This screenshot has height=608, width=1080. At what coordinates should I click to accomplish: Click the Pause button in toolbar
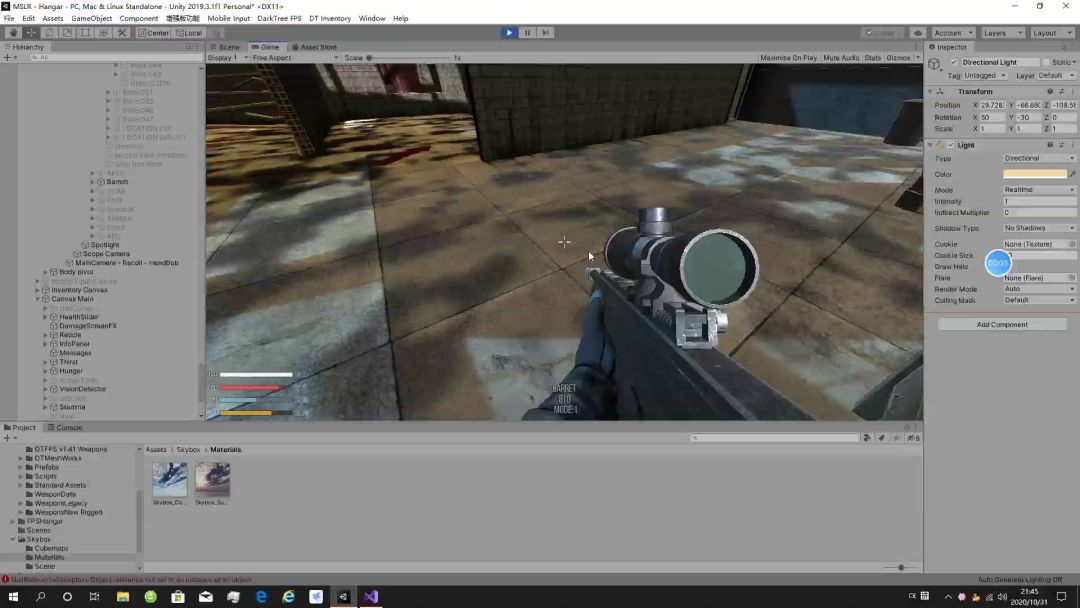click(528, 32)
